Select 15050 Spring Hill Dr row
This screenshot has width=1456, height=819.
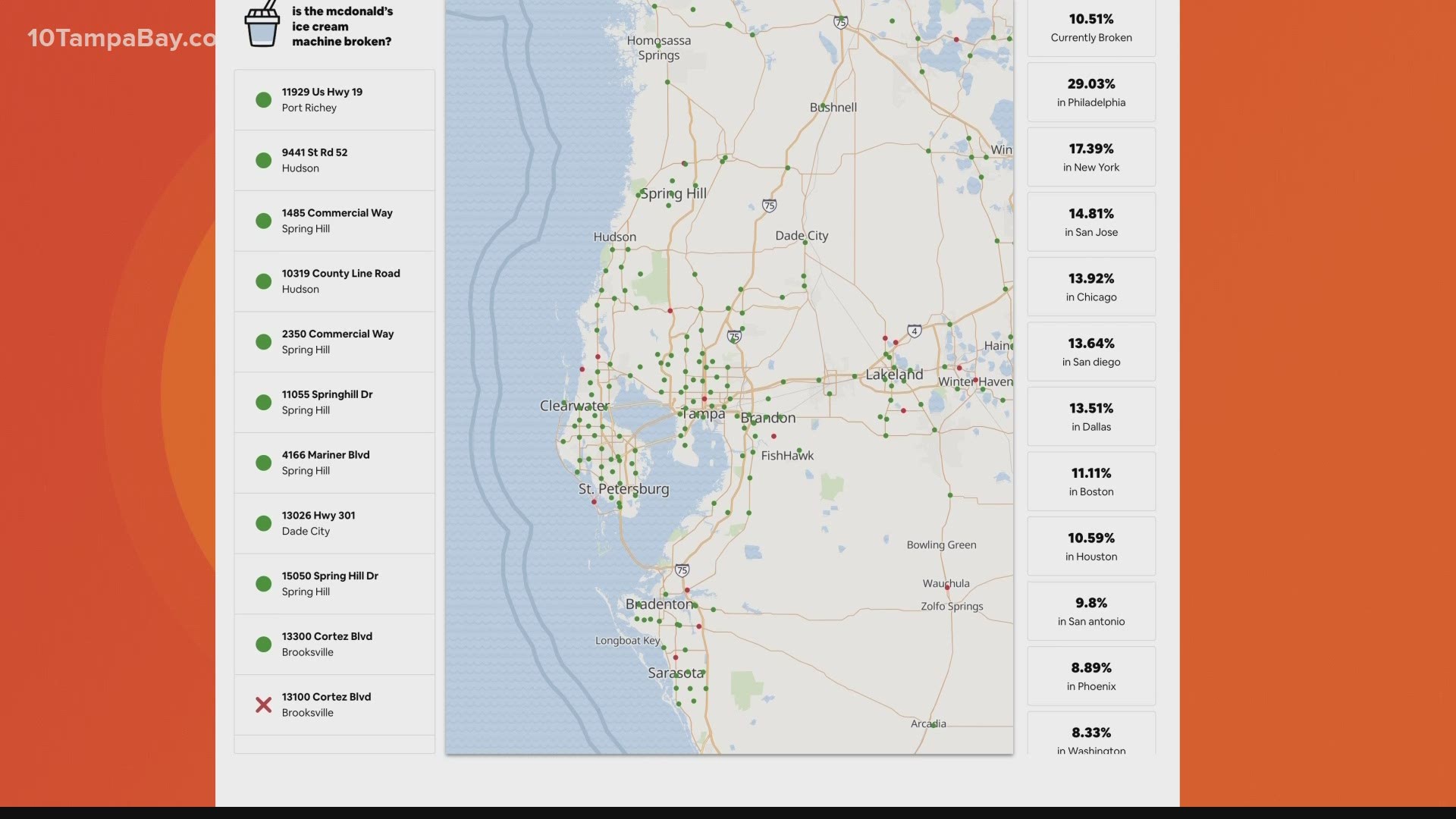(x=334, y=584)
